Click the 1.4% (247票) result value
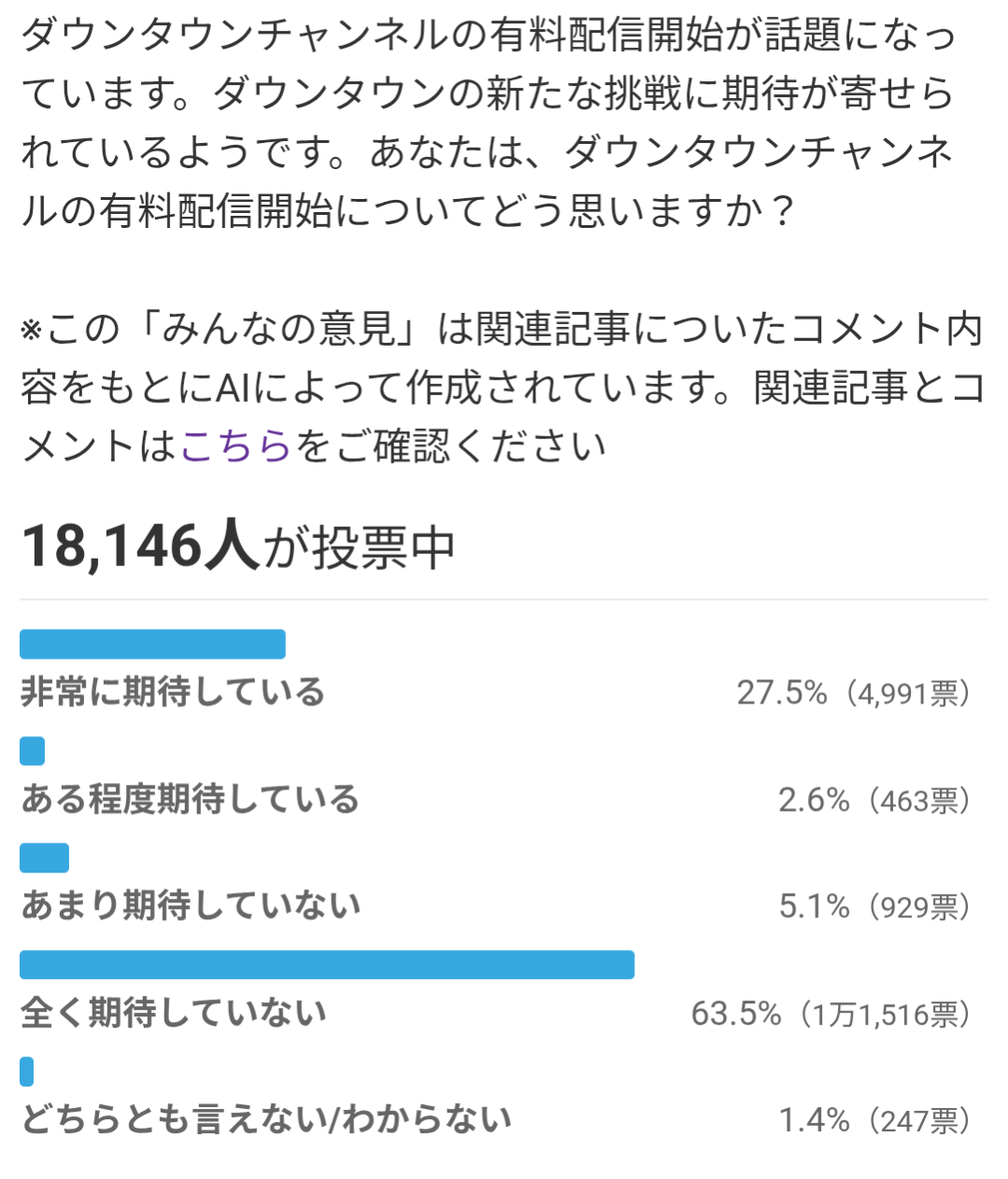This screenshot has width=1008, height=1179. click(874, 1120)
